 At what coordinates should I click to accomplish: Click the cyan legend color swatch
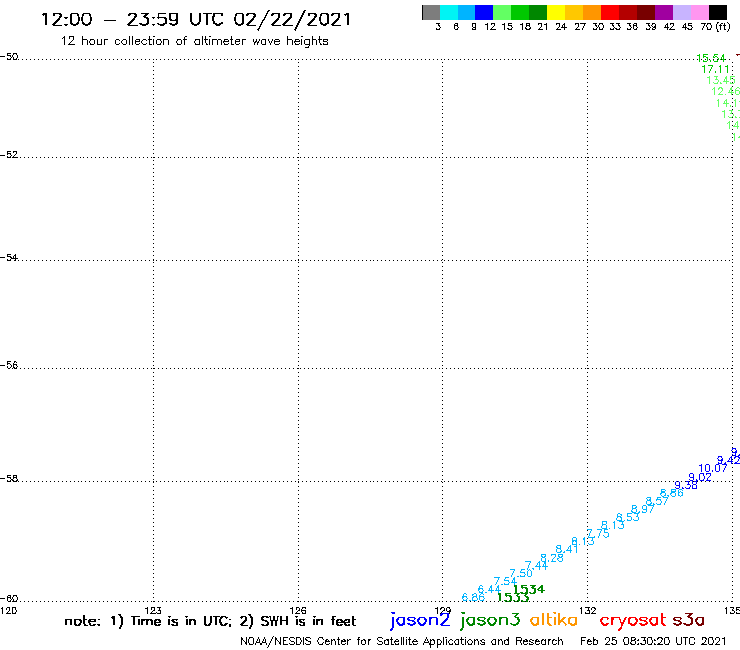point(449,12)
